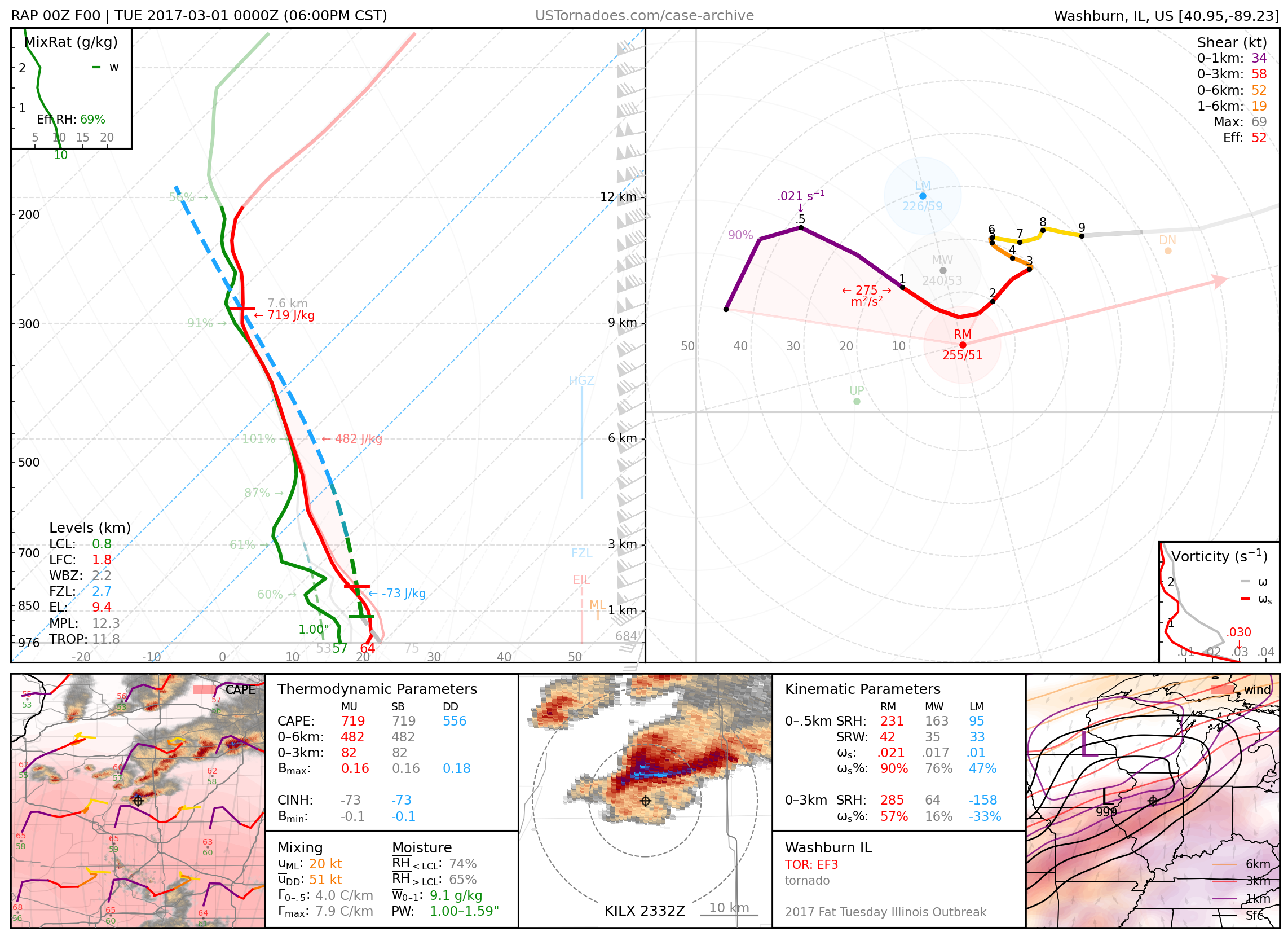Select the gray MW mean-wind dot
The height and width of the screenshot is (936, 1288).
pos(943,270)
